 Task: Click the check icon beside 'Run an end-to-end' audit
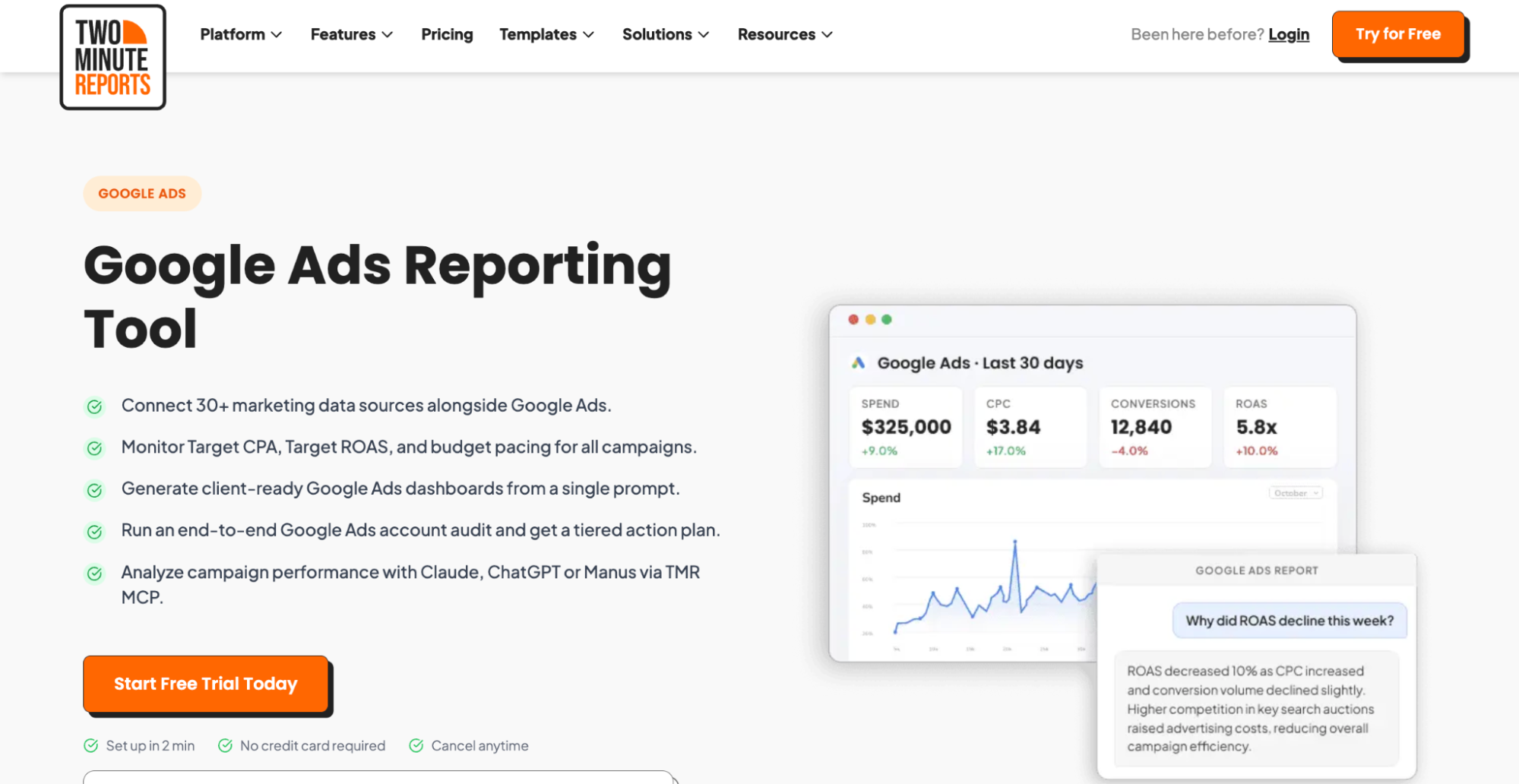coord(94,532)
